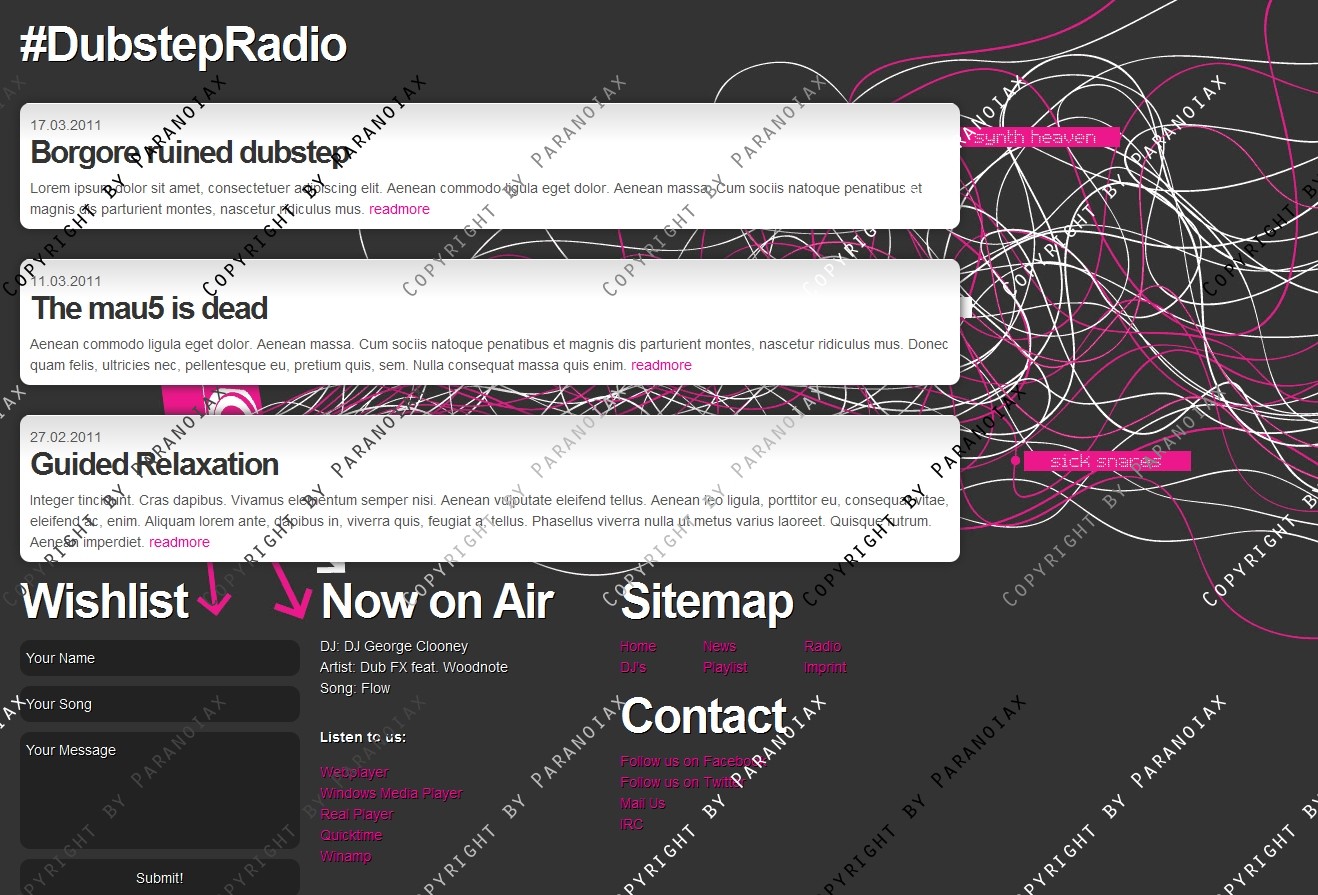Follow us on Twitter link

pyautogui.click(x=682, y=782)
